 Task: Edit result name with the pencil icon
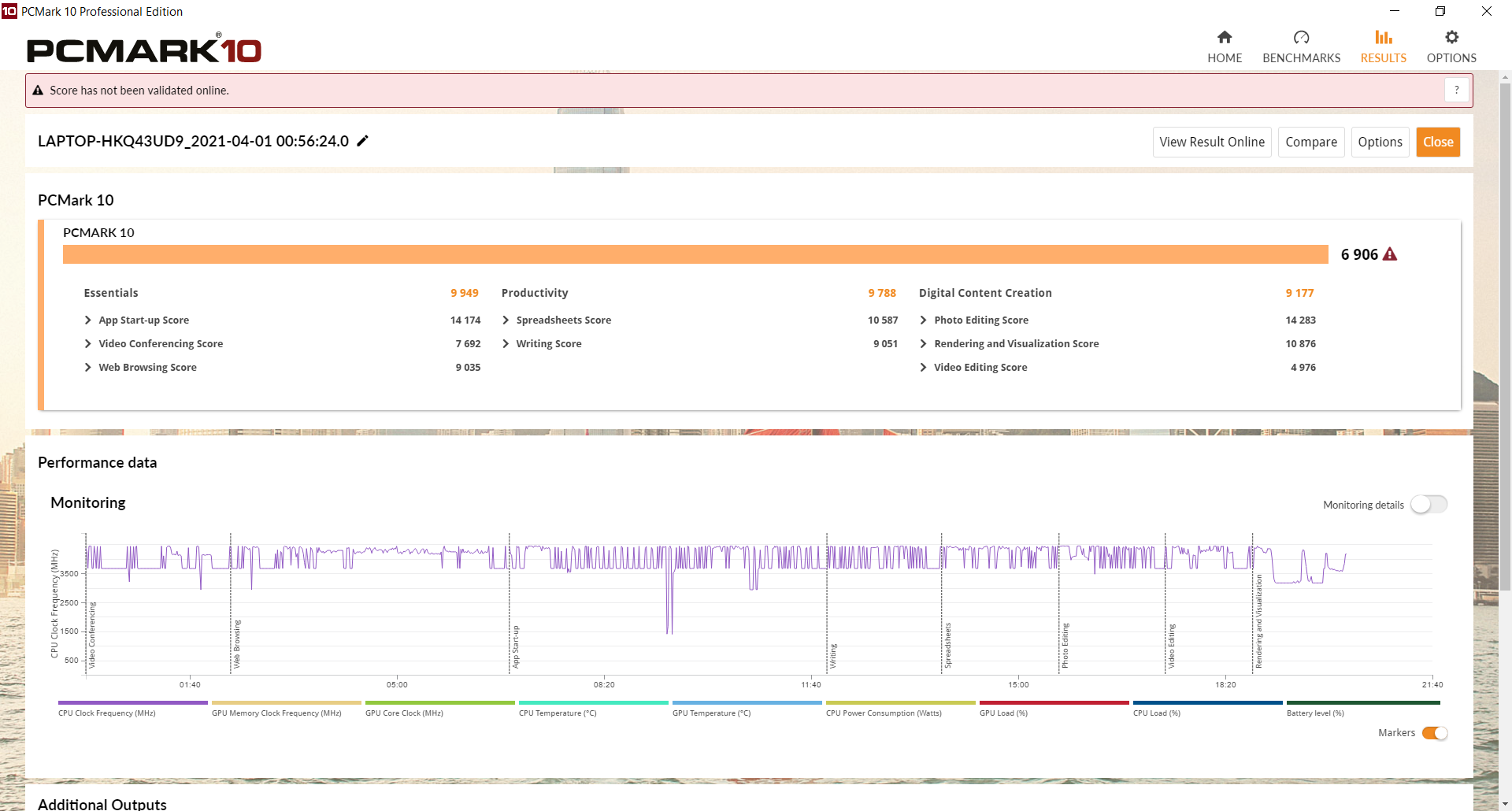pos(362,141)
